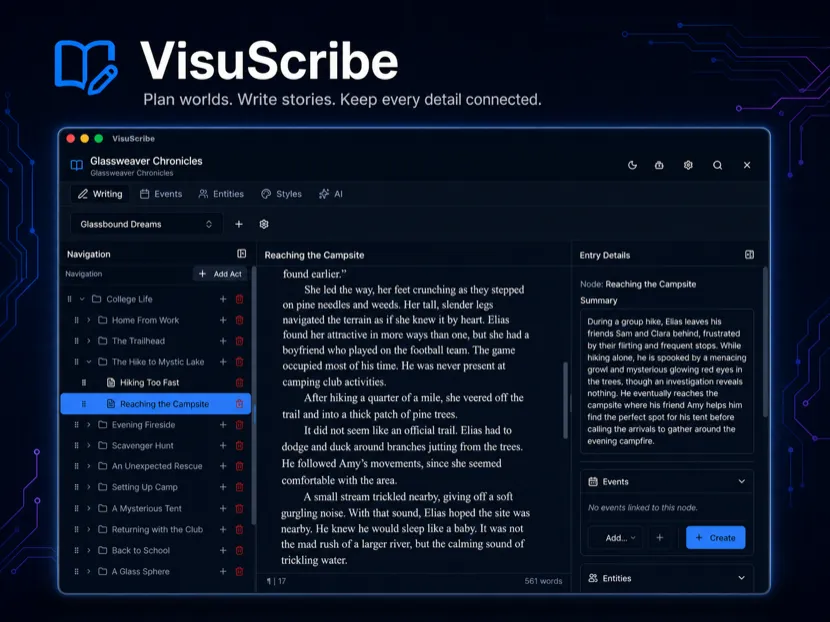Switch to the Events tab

pos(161,194)
